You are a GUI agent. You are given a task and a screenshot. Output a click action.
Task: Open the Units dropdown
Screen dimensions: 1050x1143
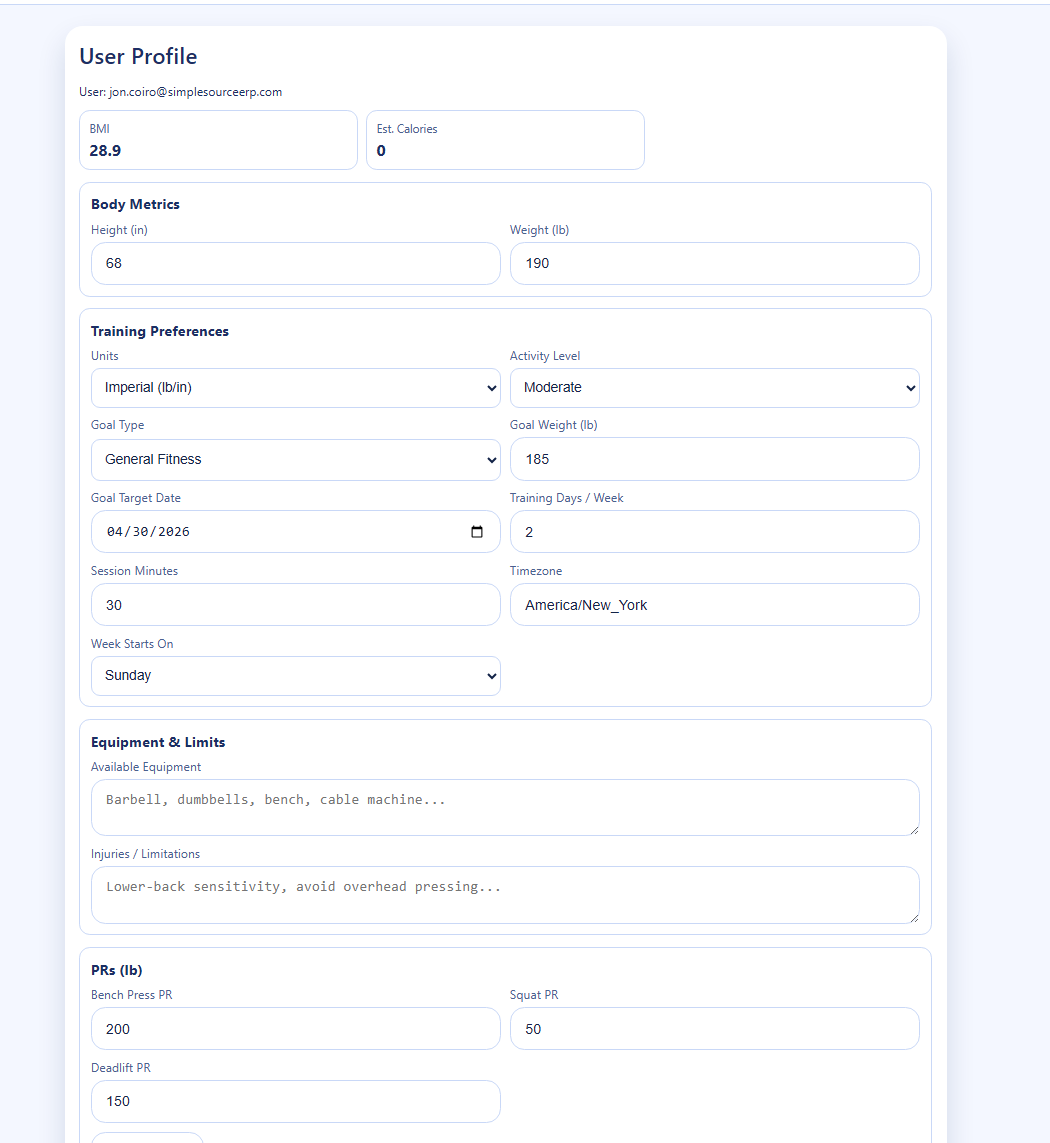(295, 388)
